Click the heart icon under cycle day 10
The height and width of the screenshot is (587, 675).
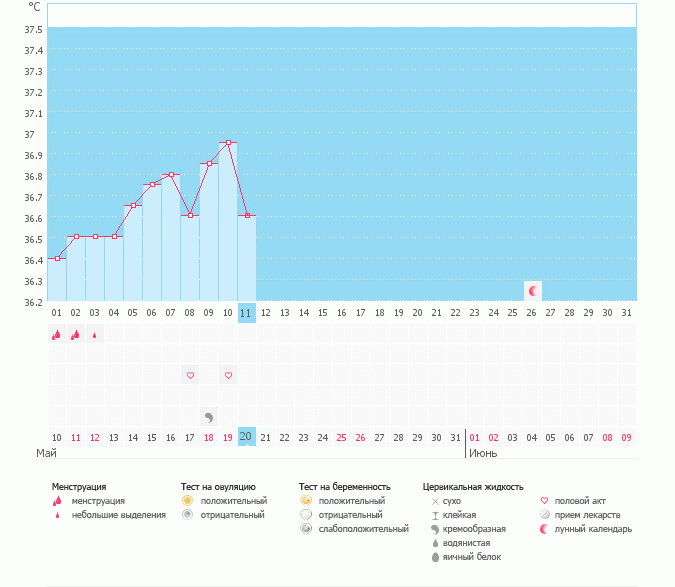[x=228, y=375]
